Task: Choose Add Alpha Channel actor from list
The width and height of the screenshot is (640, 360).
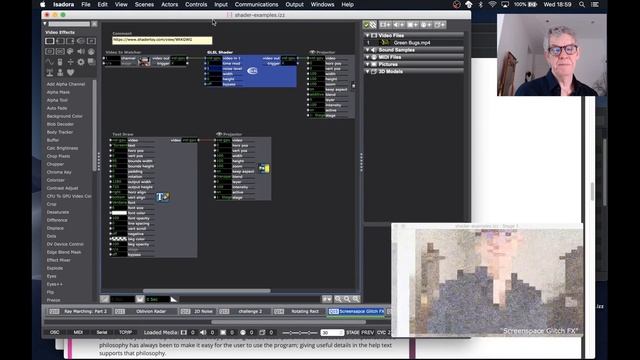Action: coord(66,84)
